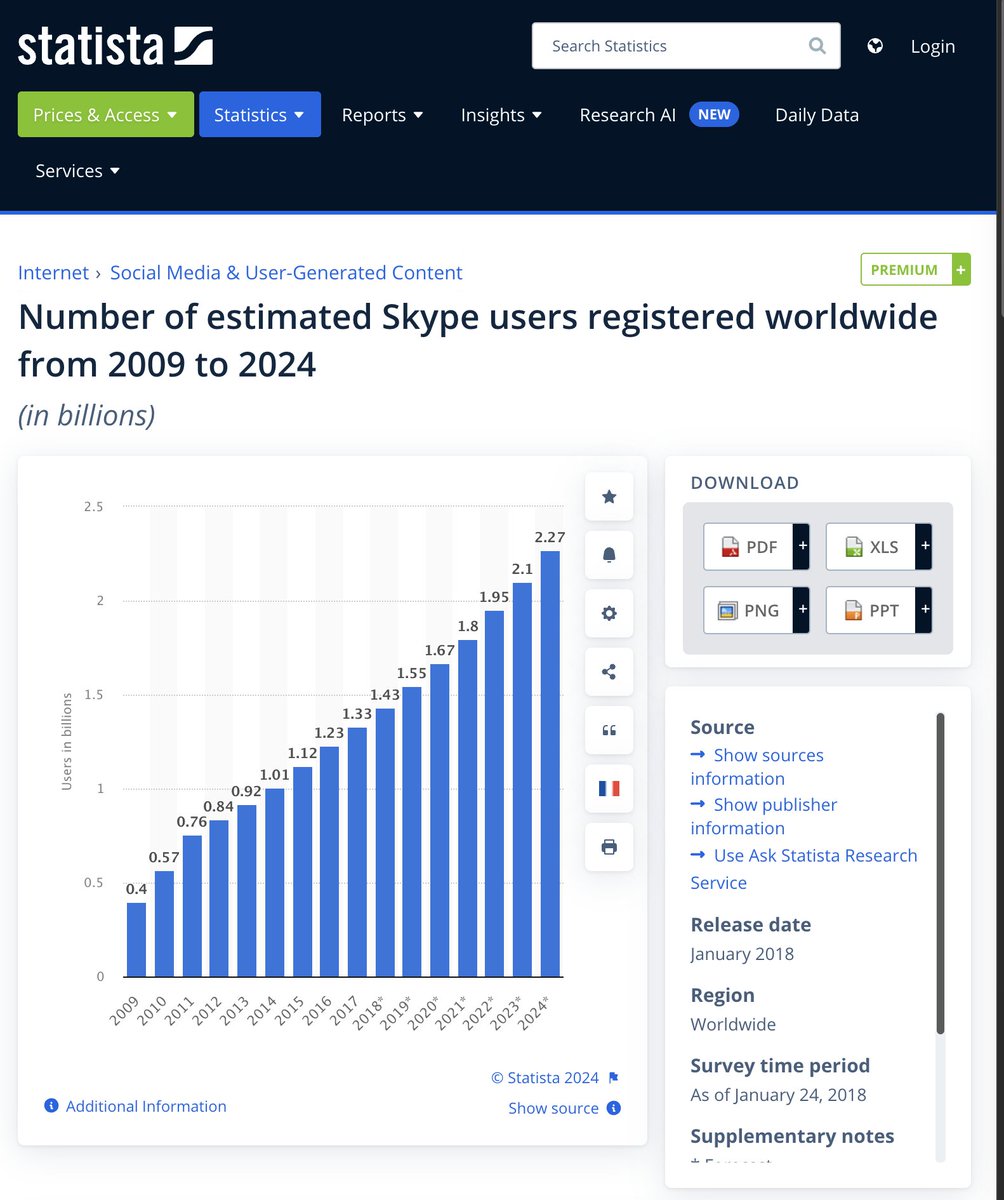Click the search magnifier icon
Viewport: 1004px width, 1200px height.
click(817, 46)
